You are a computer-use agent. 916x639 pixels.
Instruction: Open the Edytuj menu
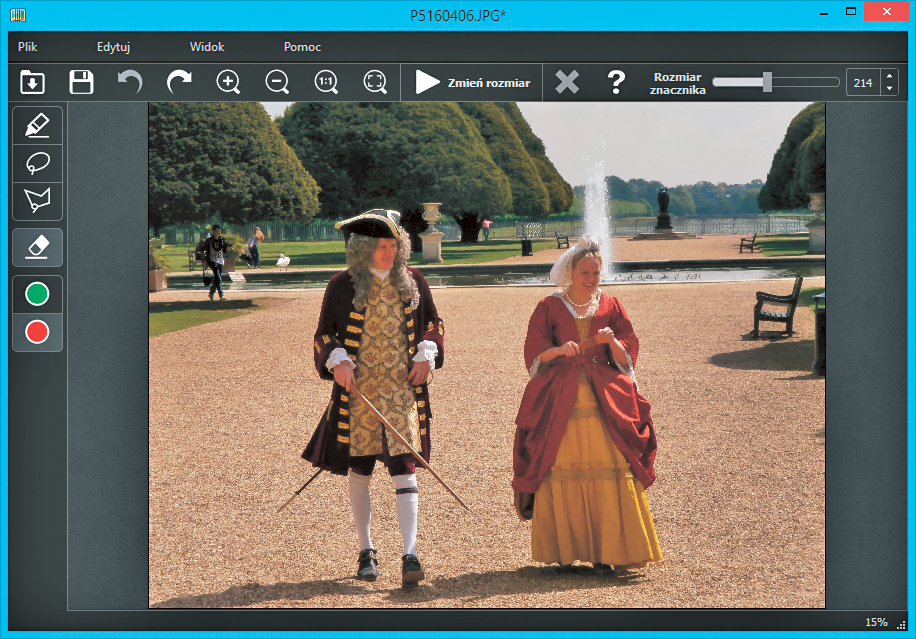(x=114, y=47)
